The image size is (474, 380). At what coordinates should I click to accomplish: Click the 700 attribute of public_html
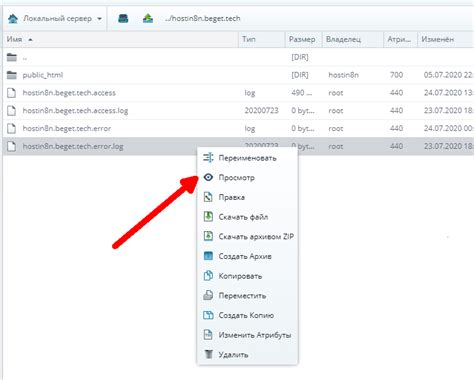tap(396, 75)
